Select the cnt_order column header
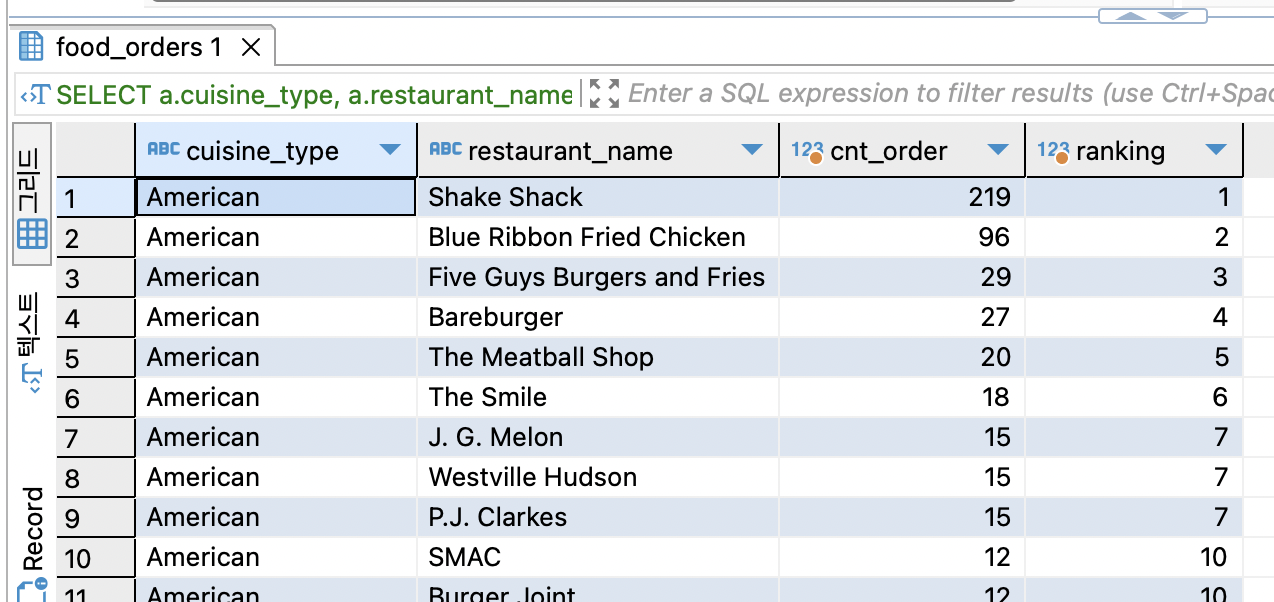This screenshot has width=1274, height=602. (x=902, y=150)
